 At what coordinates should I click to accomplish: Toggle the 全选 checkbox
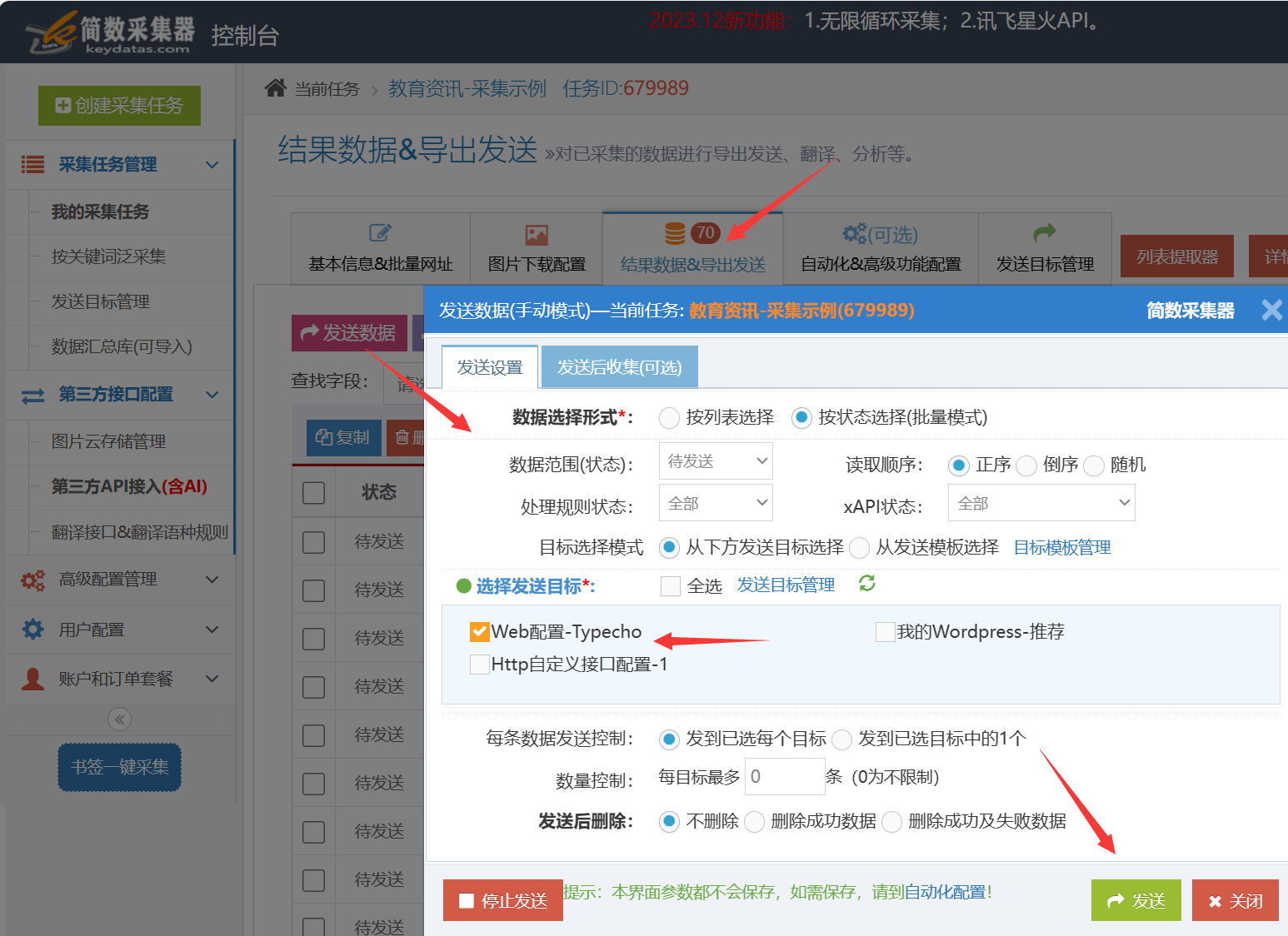click(x=671, y=586)
